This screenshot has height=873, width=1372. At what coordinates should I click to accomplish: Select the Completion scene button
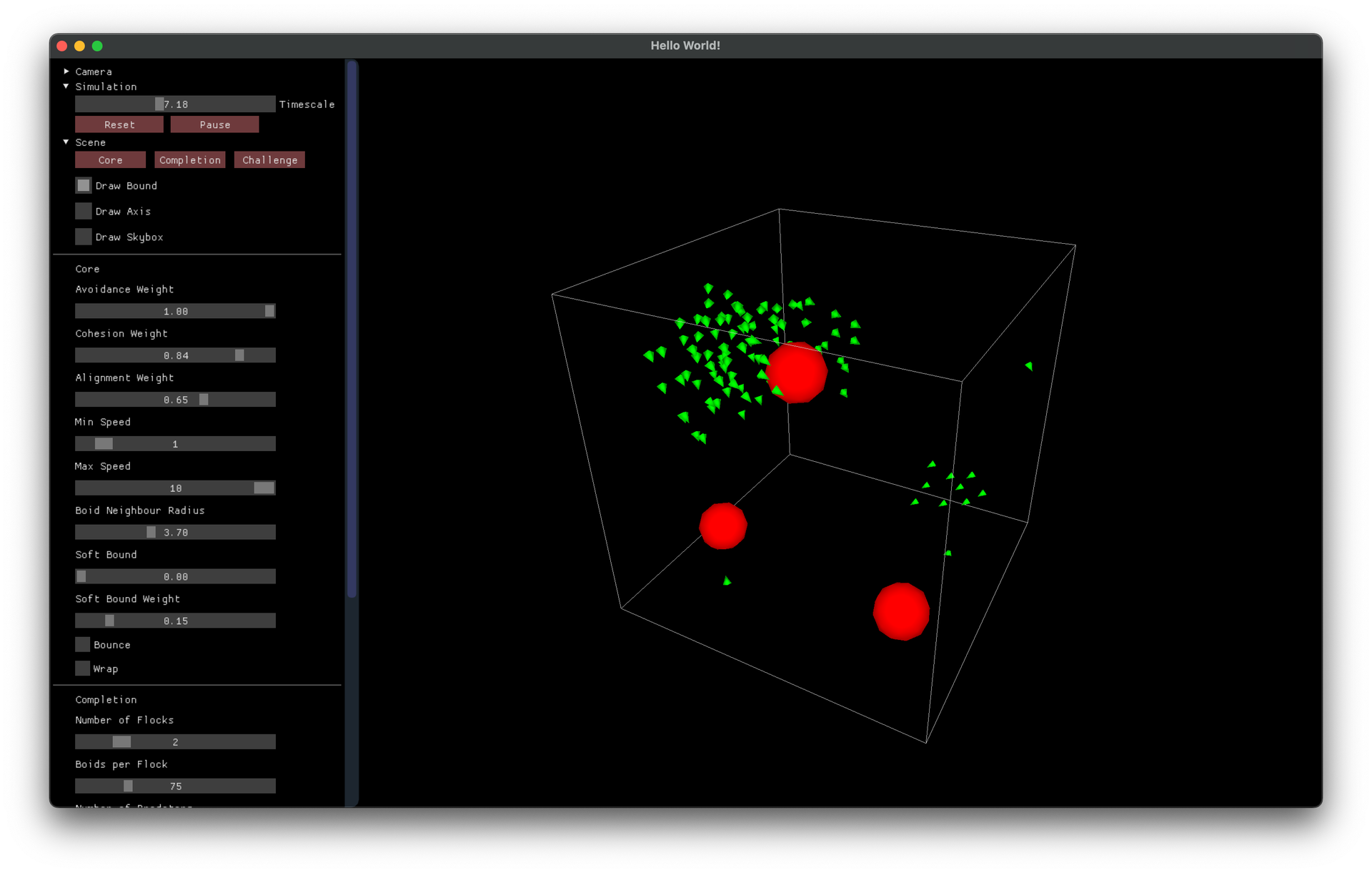click(x=190, y=160)
